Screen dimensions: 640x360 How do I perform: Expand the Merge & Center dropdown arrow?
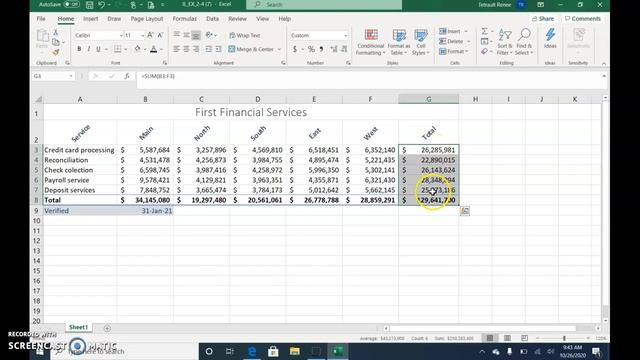tap(280, 49)
